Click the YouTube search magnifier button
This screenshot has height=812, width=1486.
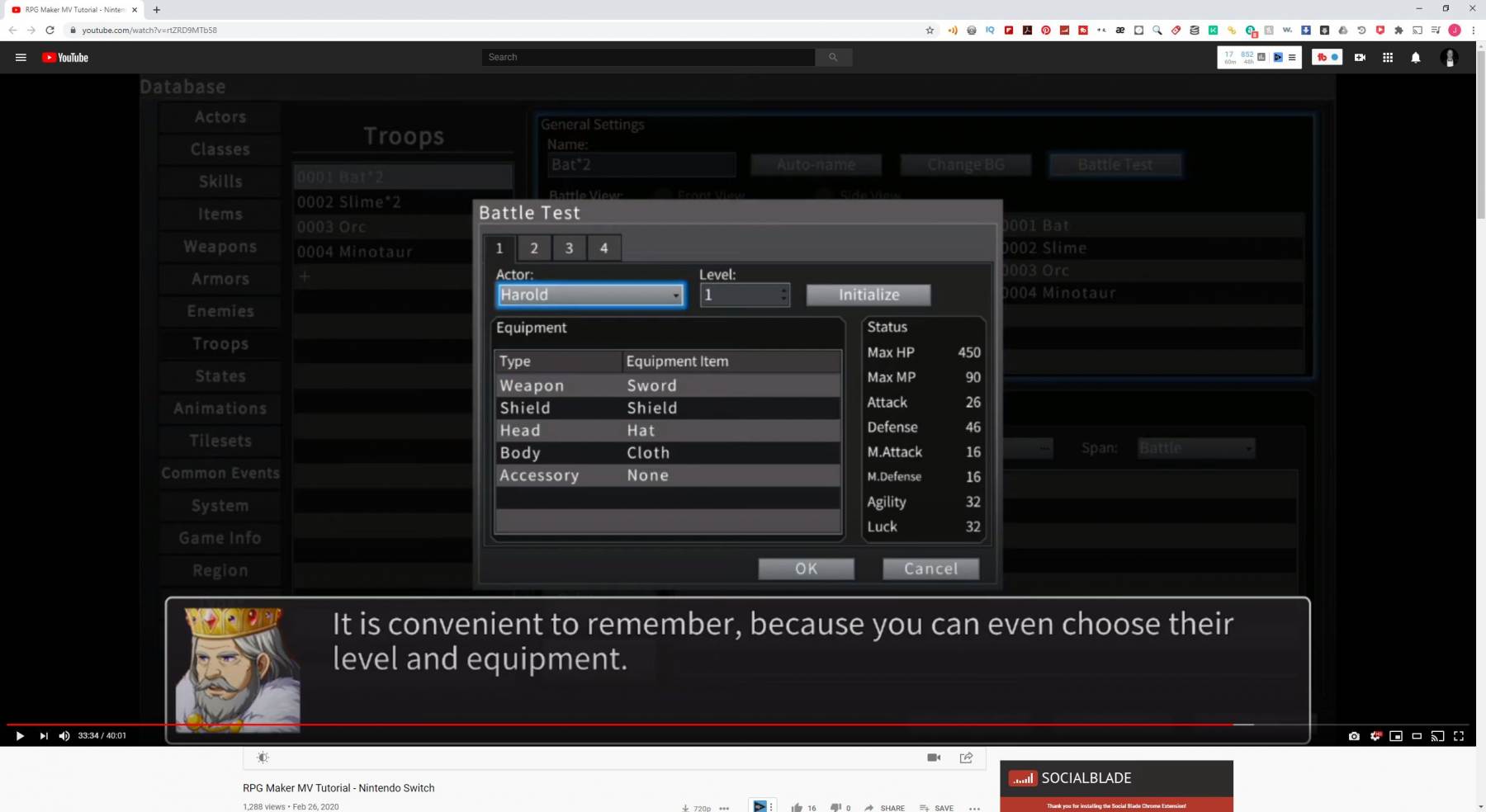click(x=833, y=57)
